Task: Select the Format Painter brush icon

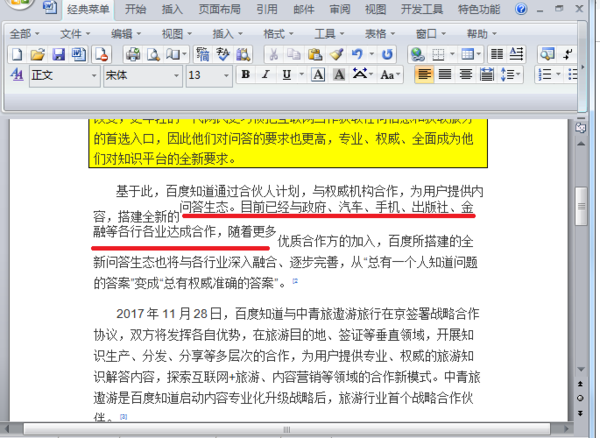Action: pos(336,55)
